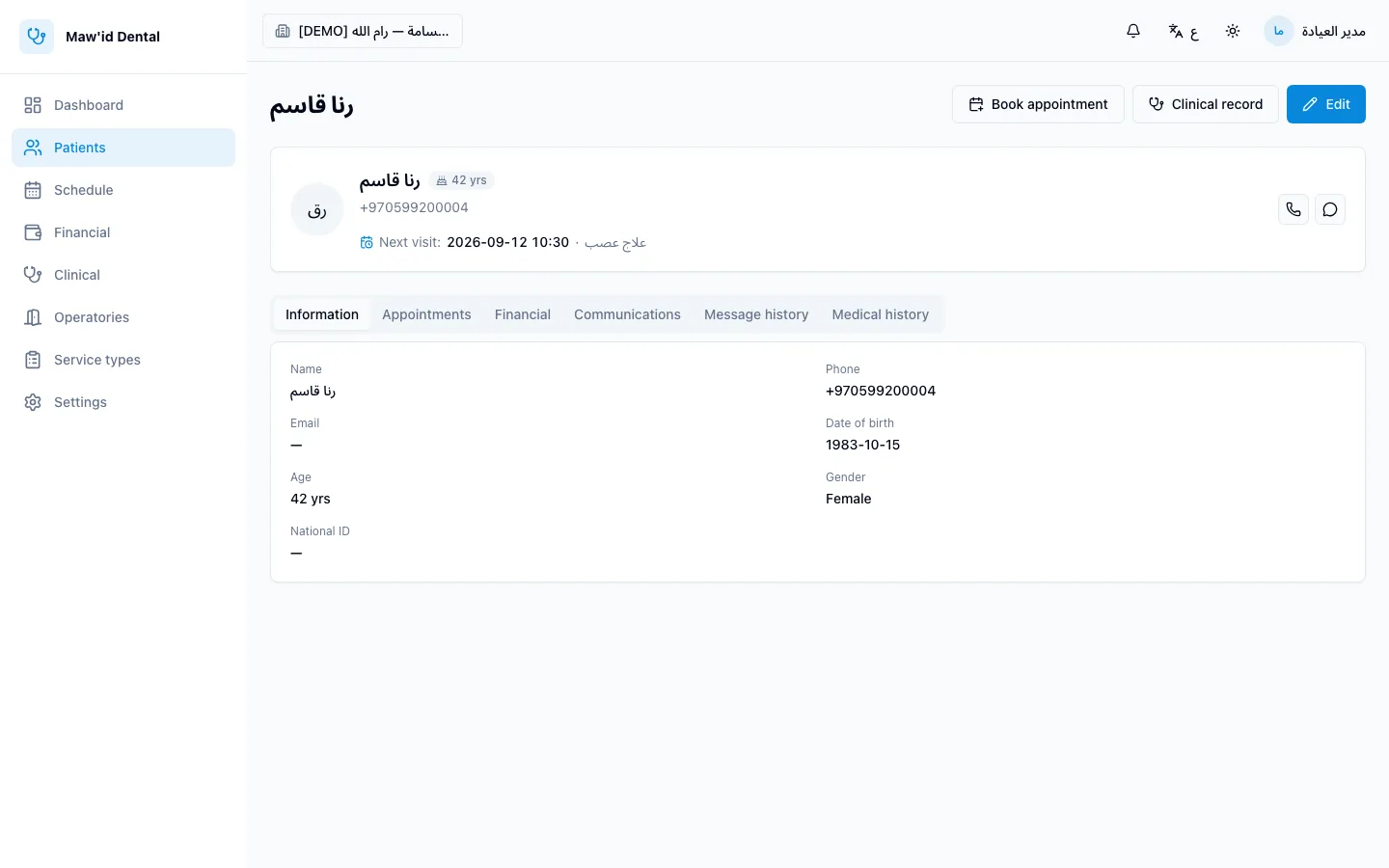This screenshot has width=1389, height=868.
Task: Select the Gender value Female
Action: (x=849, y=499)
